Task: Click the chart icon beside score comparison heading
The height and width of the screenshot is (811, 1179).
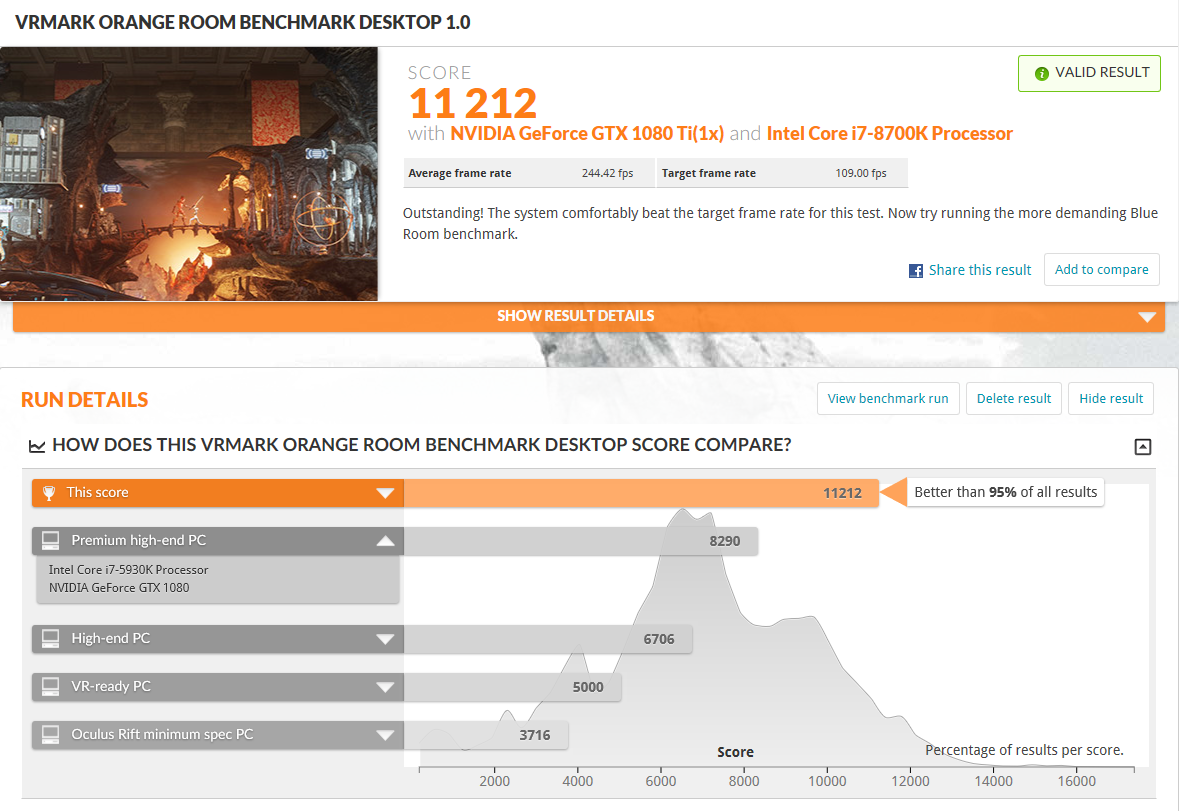Action: tap(37, 446)
